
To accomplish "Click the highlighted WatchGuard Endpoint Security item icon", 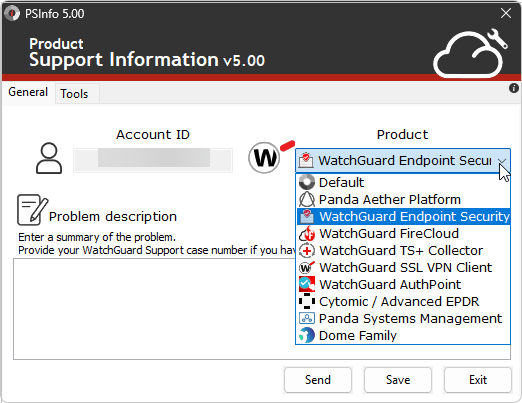I will pos(307,216).
